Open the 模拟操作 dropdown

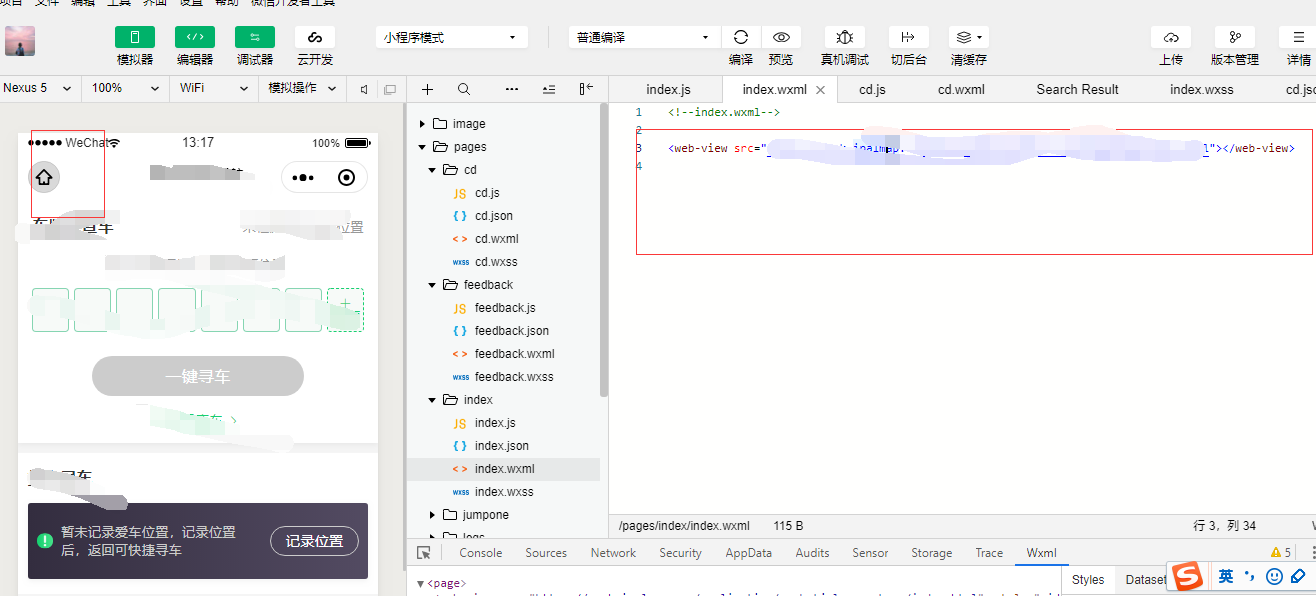pos(301,88)
